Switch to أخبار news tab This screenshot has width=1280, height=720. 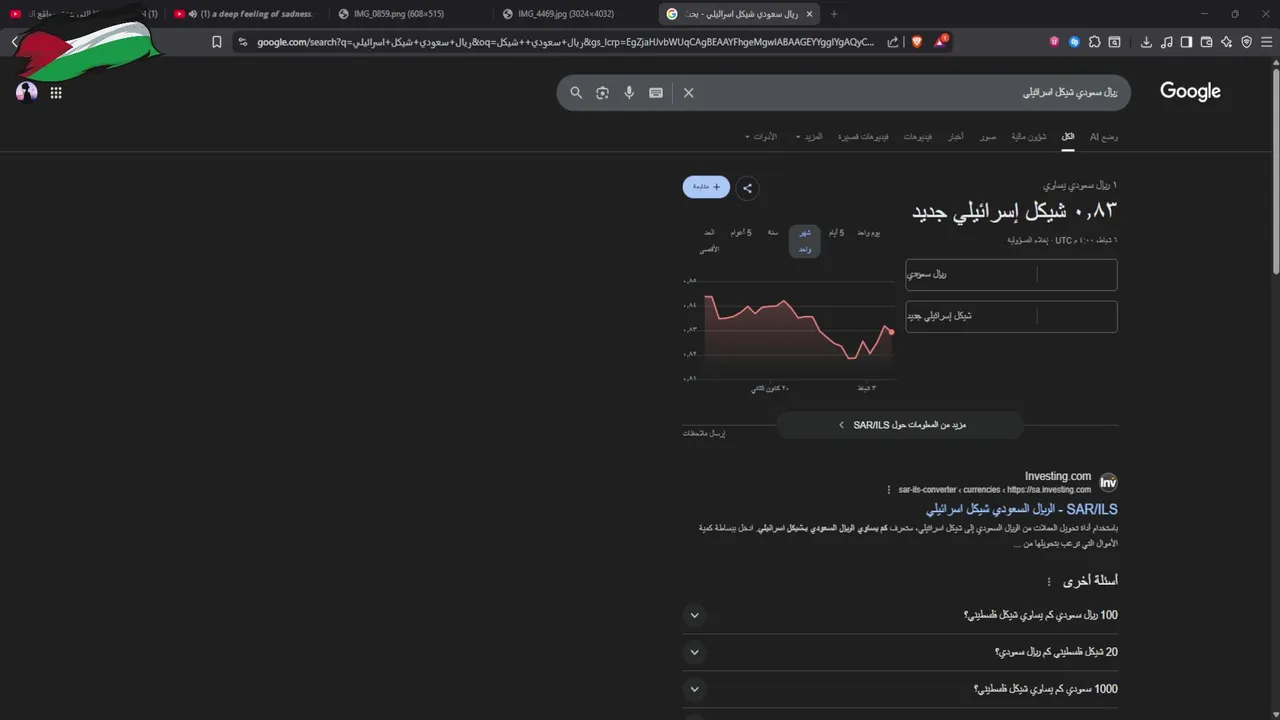tap(956, 136)
